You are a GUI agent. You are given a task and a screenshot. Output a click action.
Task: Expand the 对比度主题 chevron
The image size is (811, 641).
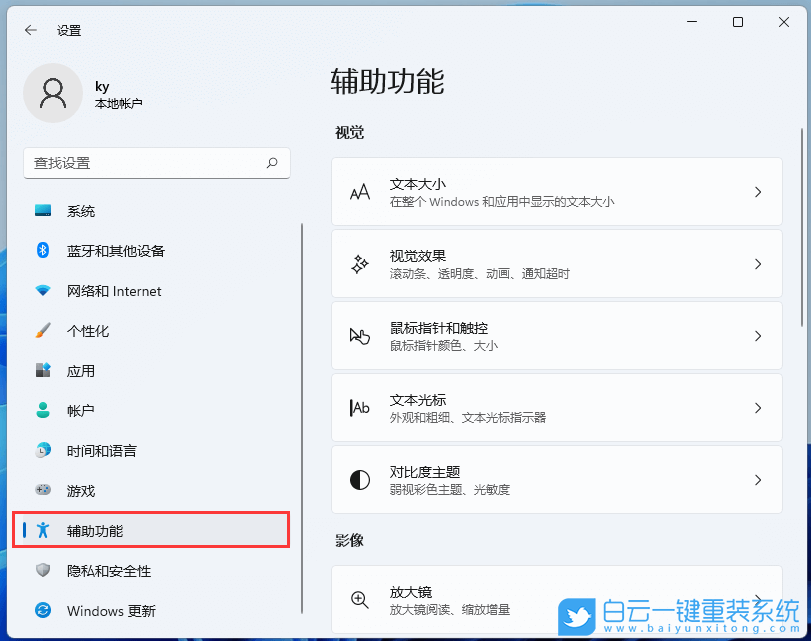click(x=757, y=478)
